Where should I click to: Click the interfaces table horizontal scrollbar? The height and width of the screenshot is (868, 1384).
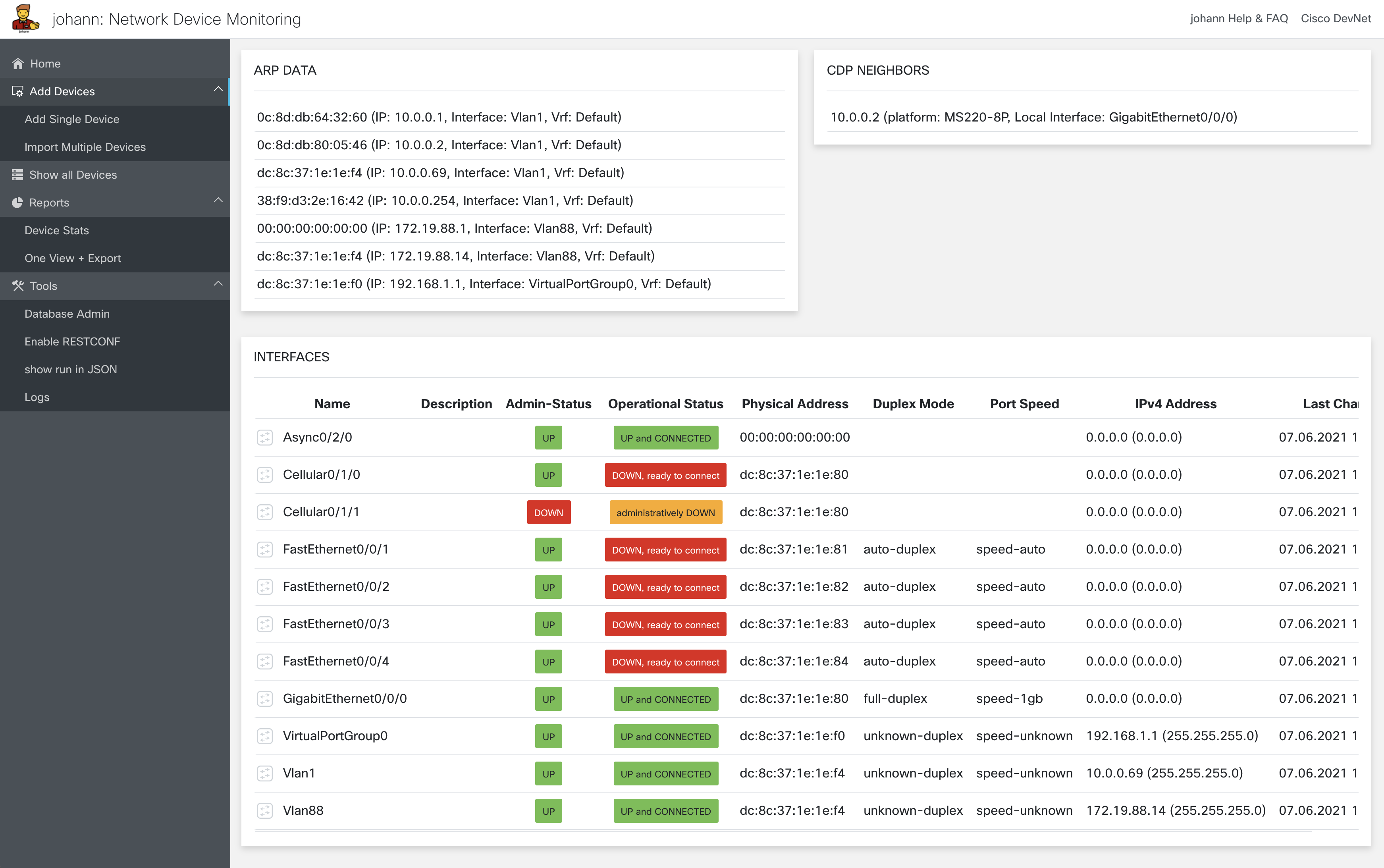pyautogui.click(x=783, y=831)
